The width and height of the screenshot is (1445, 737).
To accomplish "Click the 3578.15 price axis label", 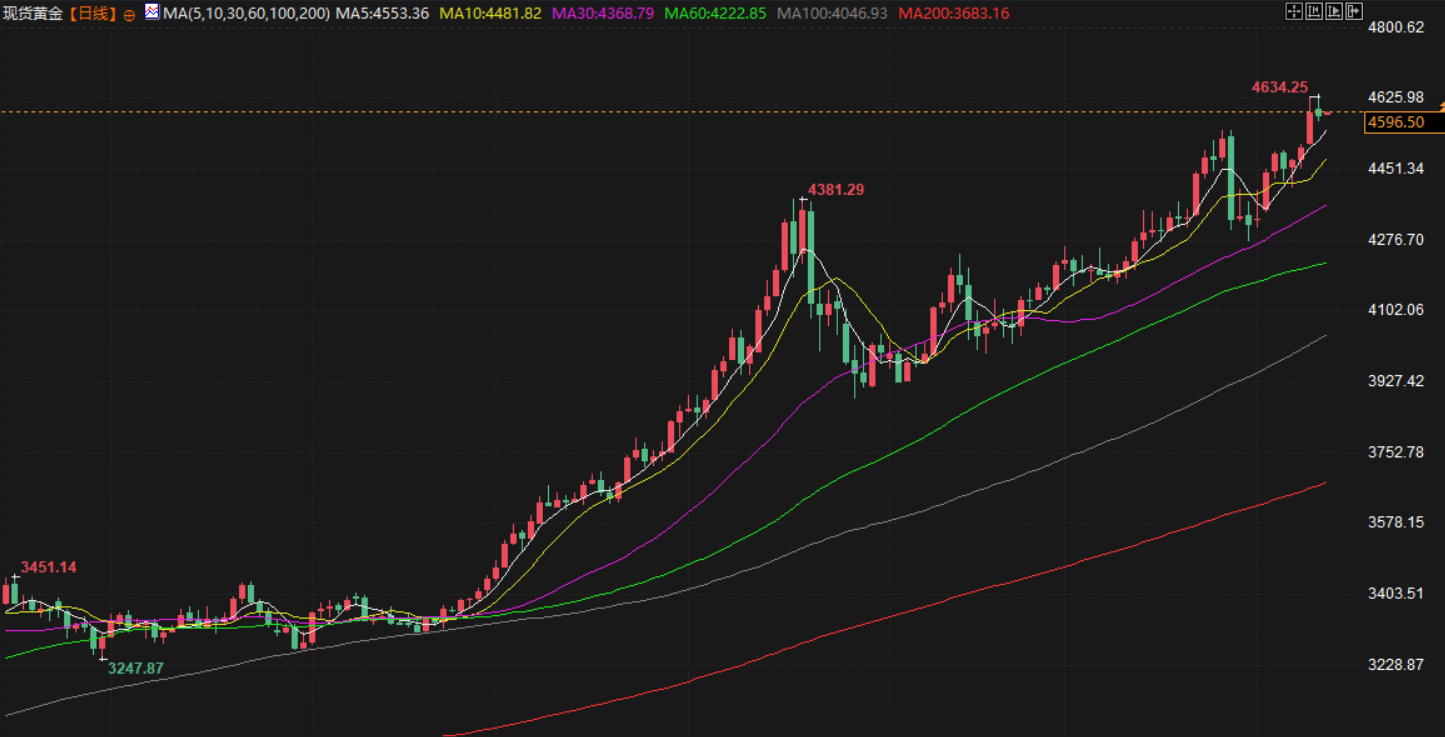I will pos(1396,522).
